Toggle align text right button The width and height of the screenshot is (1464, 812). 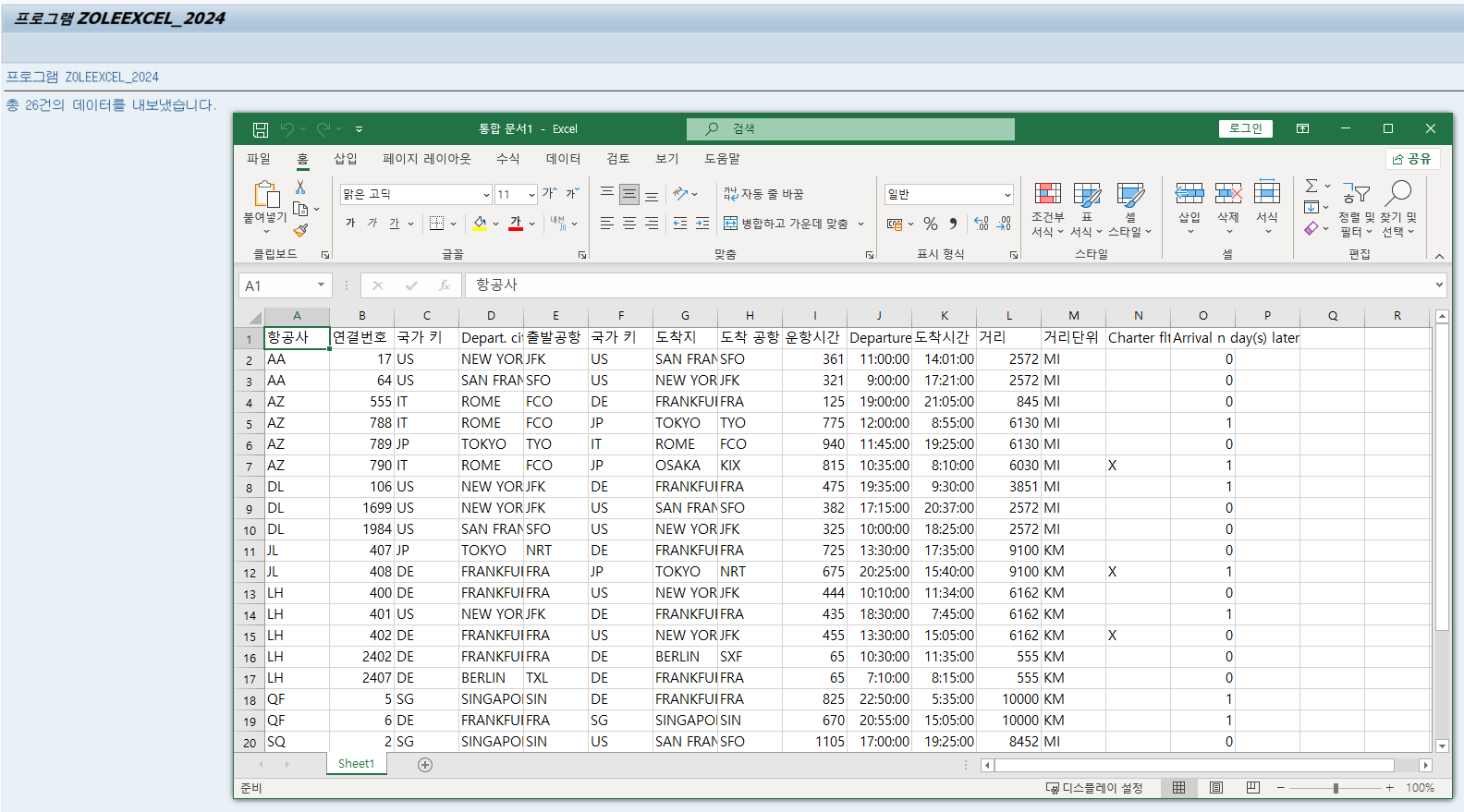pyautogui.click(x=652, y=223)
